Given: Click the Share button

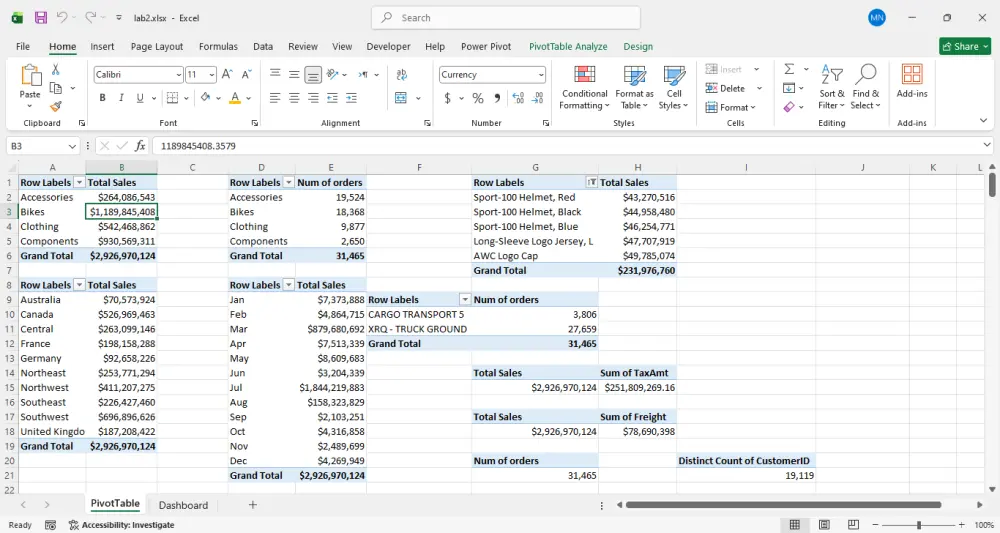Looking at the screenshot, I should (965, 47).
